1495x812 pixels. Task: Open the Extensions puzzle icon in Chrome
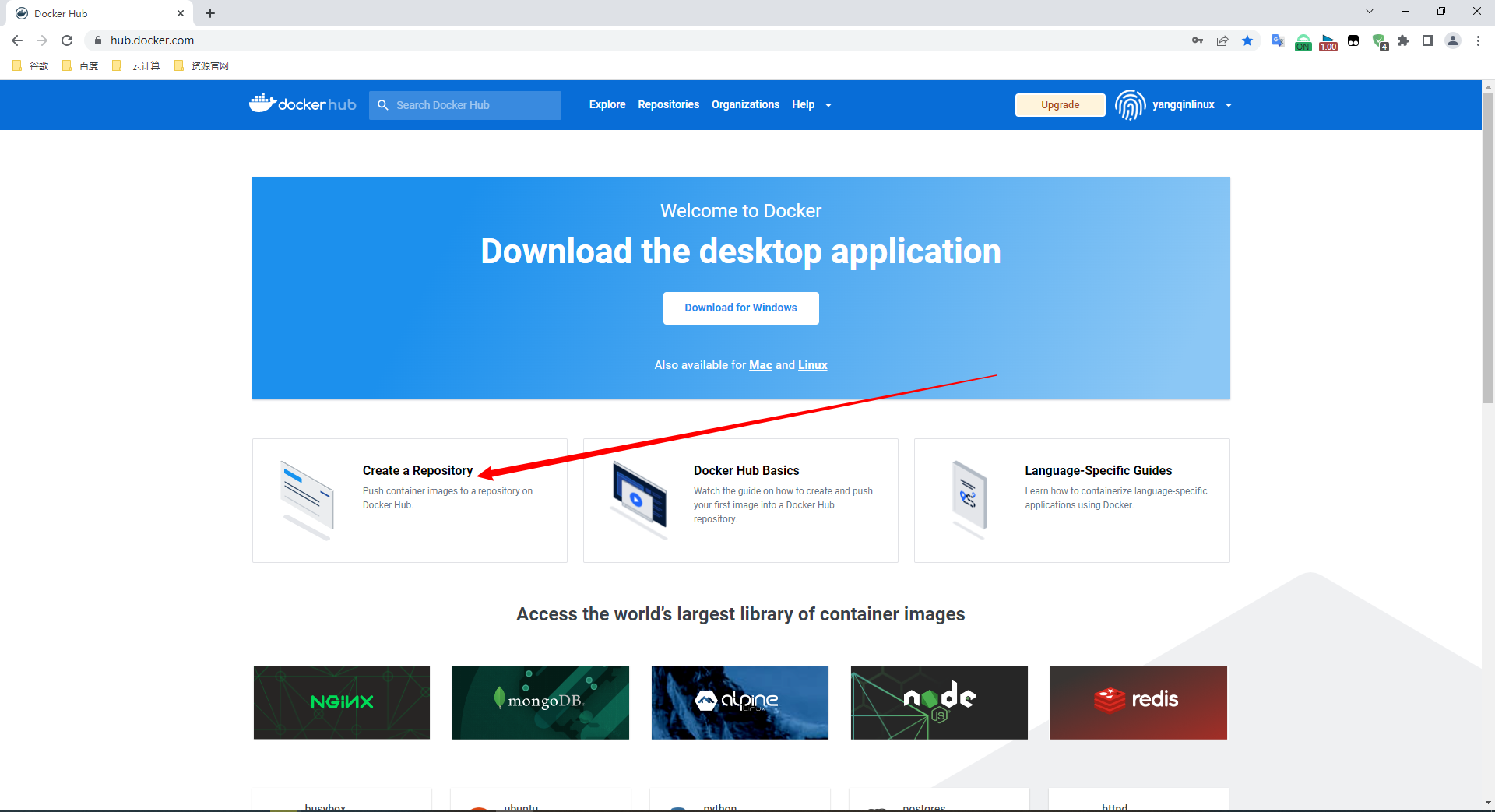[1403, 40]
